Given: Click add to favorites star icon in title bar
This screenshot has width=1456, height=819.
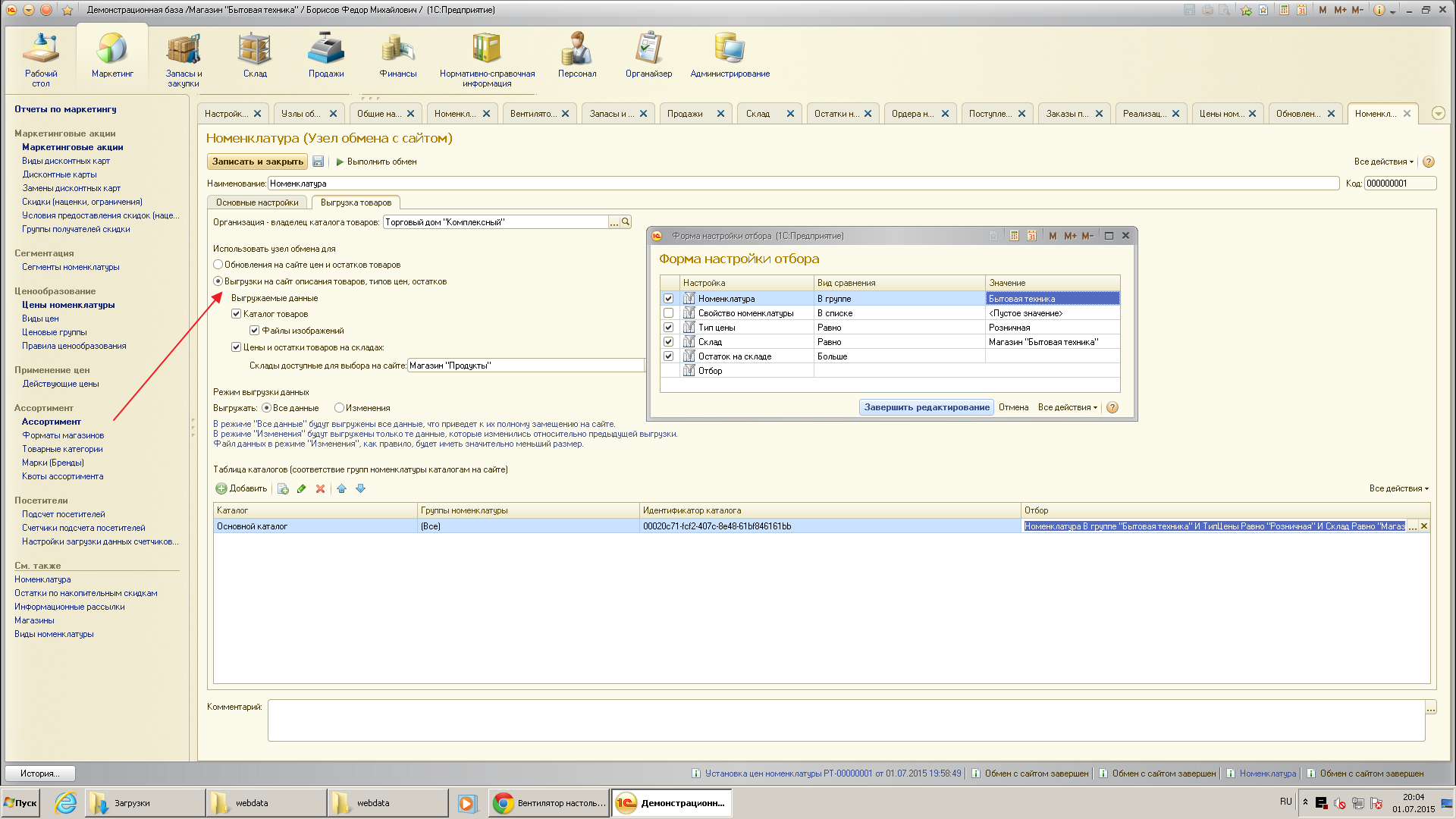Looking at the screenshot, I should tap(1246, 10).
